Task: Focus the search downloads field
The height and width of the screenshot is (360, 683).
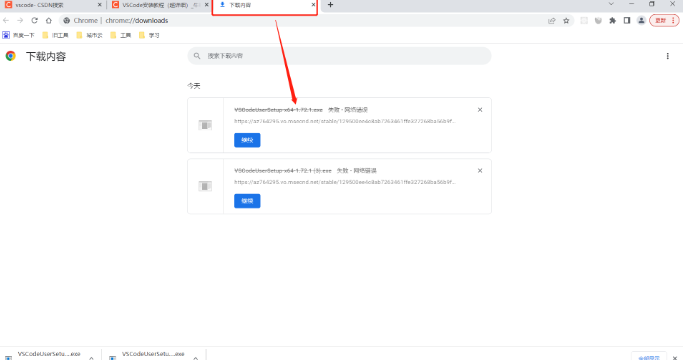Action: [x=339, y=56]
